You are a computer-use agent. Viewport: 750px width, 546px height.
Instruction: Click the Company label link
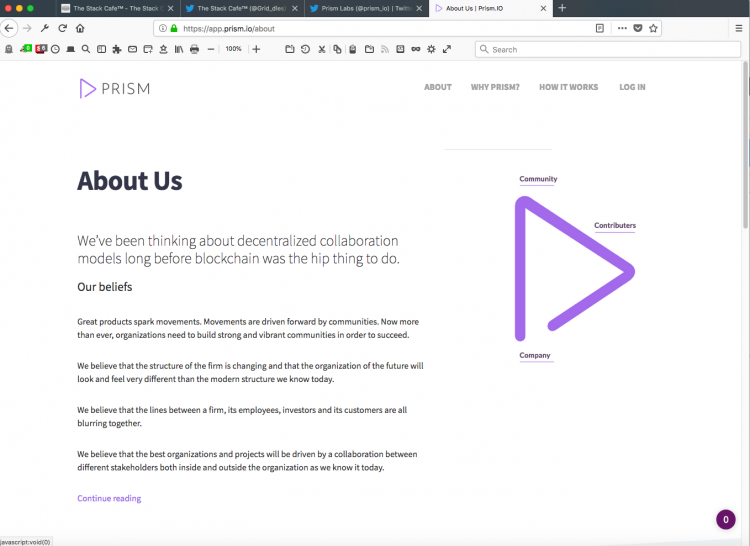pyautogui.click(x=535, y=355)
